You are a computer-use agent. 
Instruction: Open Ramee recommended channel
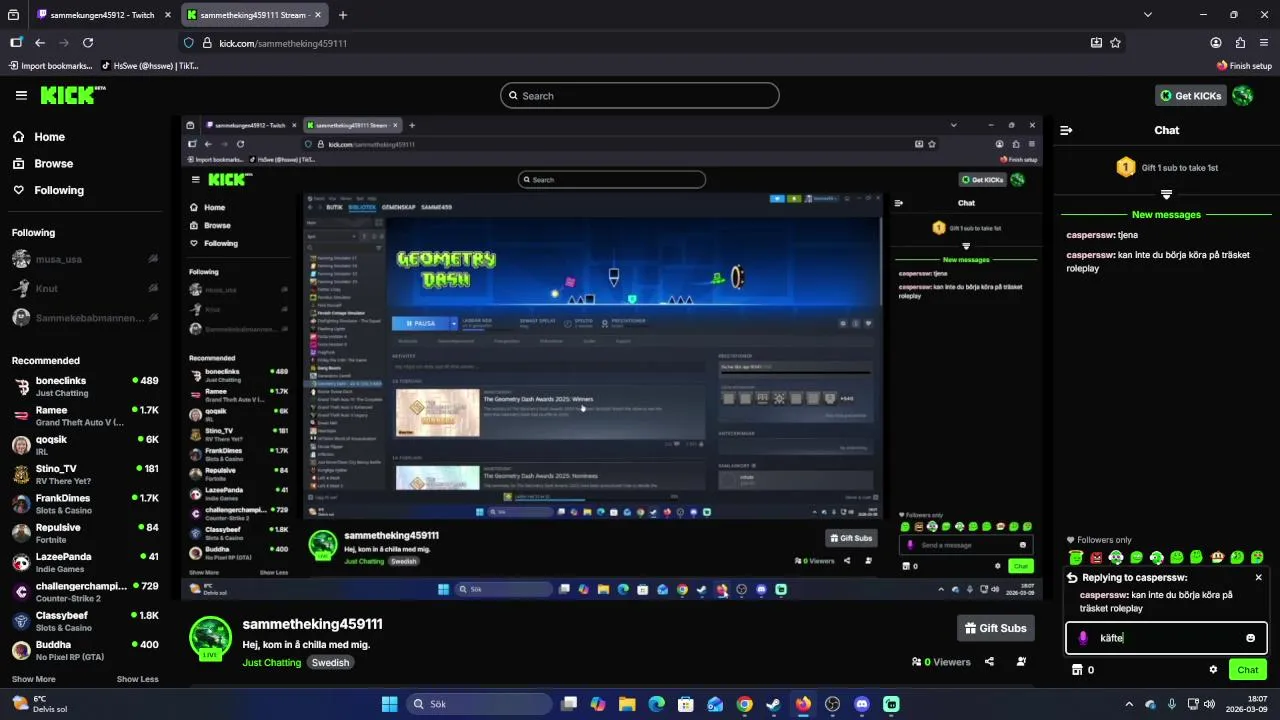[x=86, y=416]
